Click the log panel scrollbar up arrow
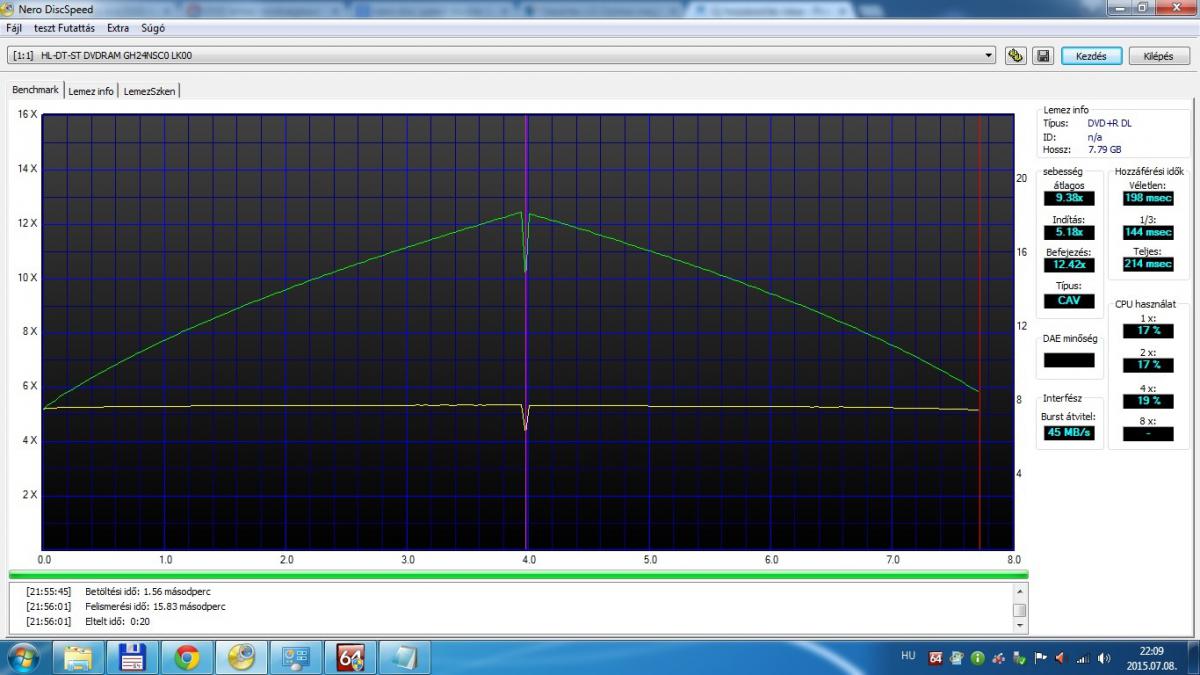The image size is (1200, 675). coord(1019,591)
